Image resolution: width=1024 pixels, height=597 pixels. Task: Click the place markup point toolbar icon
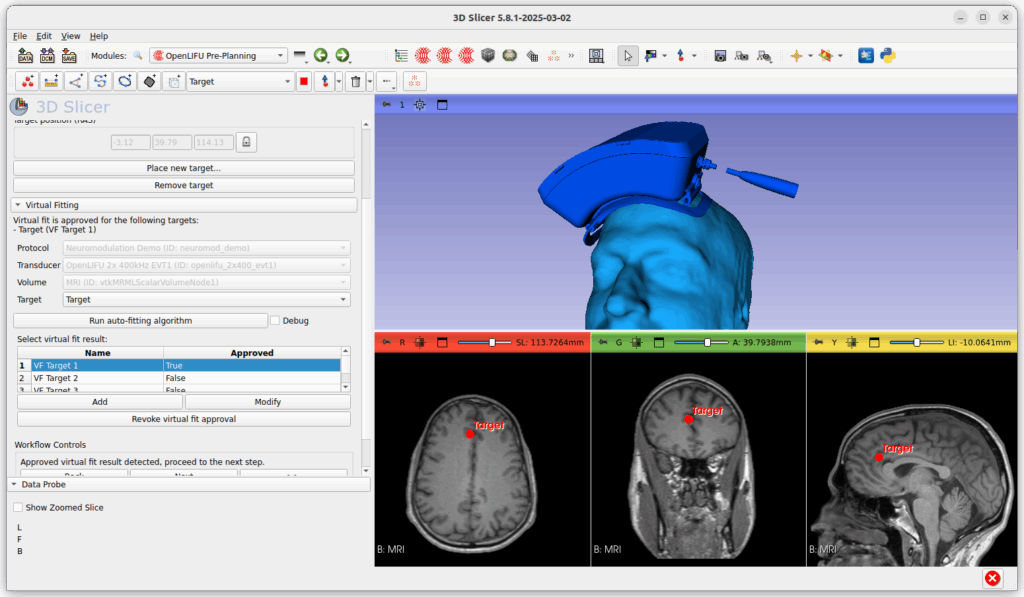pos(680,56)
